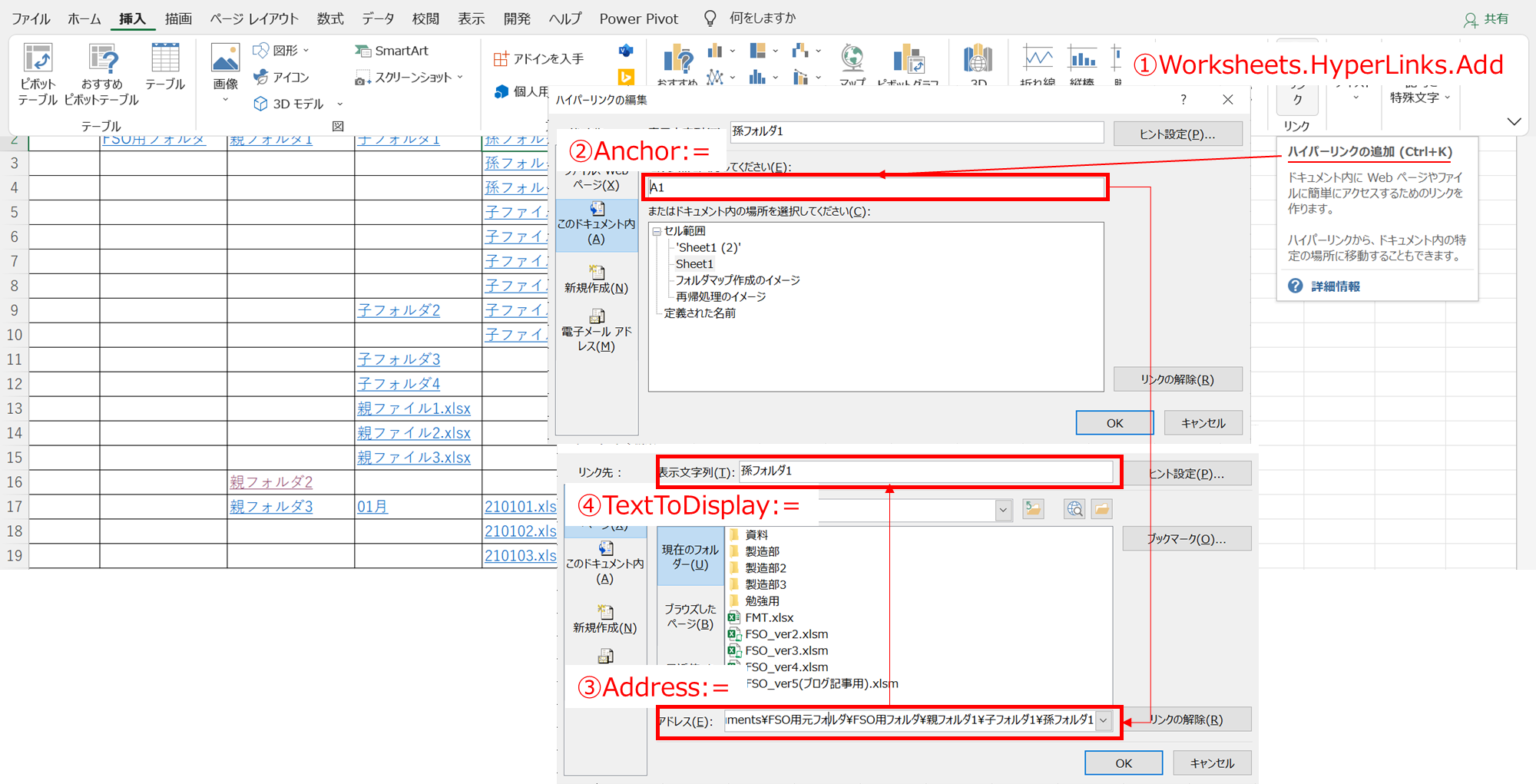The width and height of the screenshot is (1536, 784).
Task: Click the A1 cell reference input field
Action: point(876,187)
